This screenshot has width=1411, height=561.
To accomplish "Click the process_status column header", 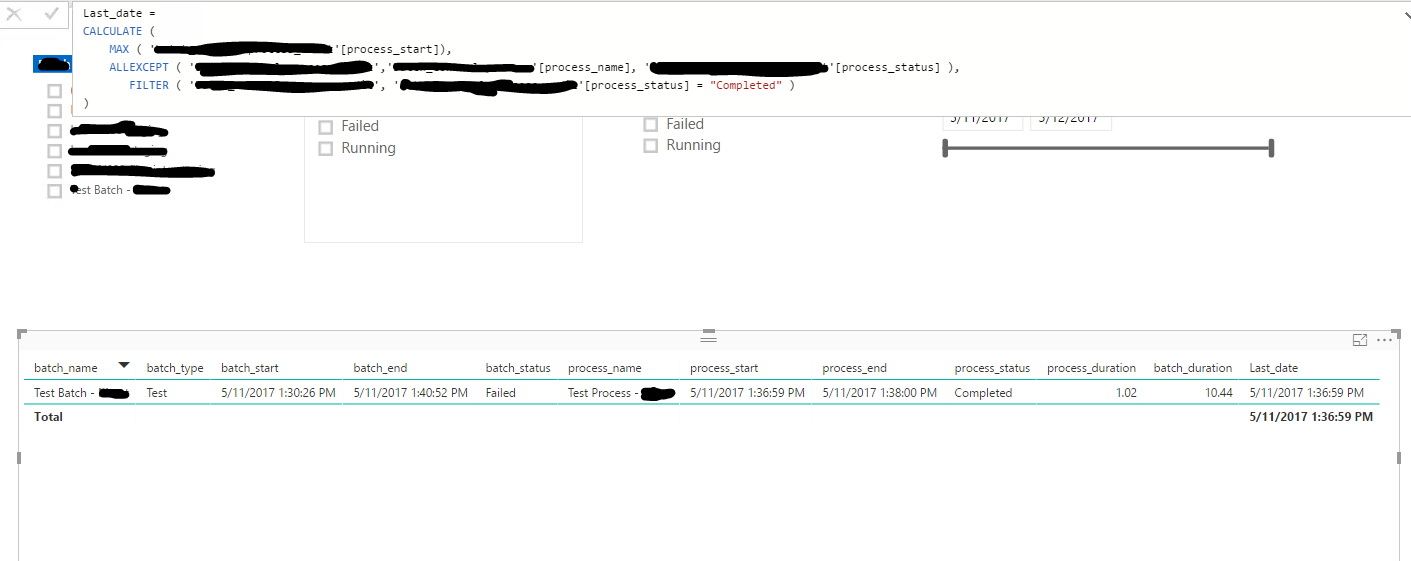I will tap(992, 368).
